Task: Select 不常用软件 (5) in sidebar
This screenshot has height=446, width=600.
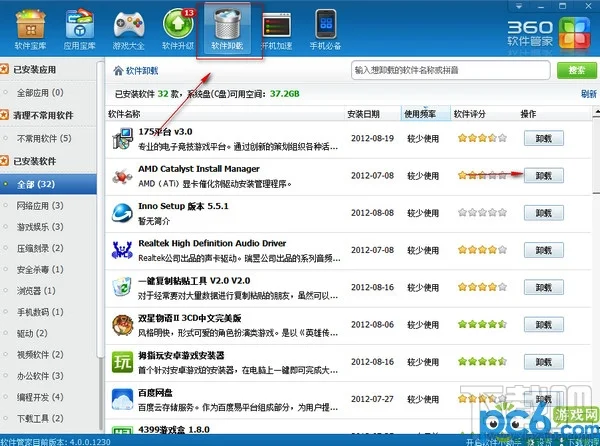Action: (44, 138)
